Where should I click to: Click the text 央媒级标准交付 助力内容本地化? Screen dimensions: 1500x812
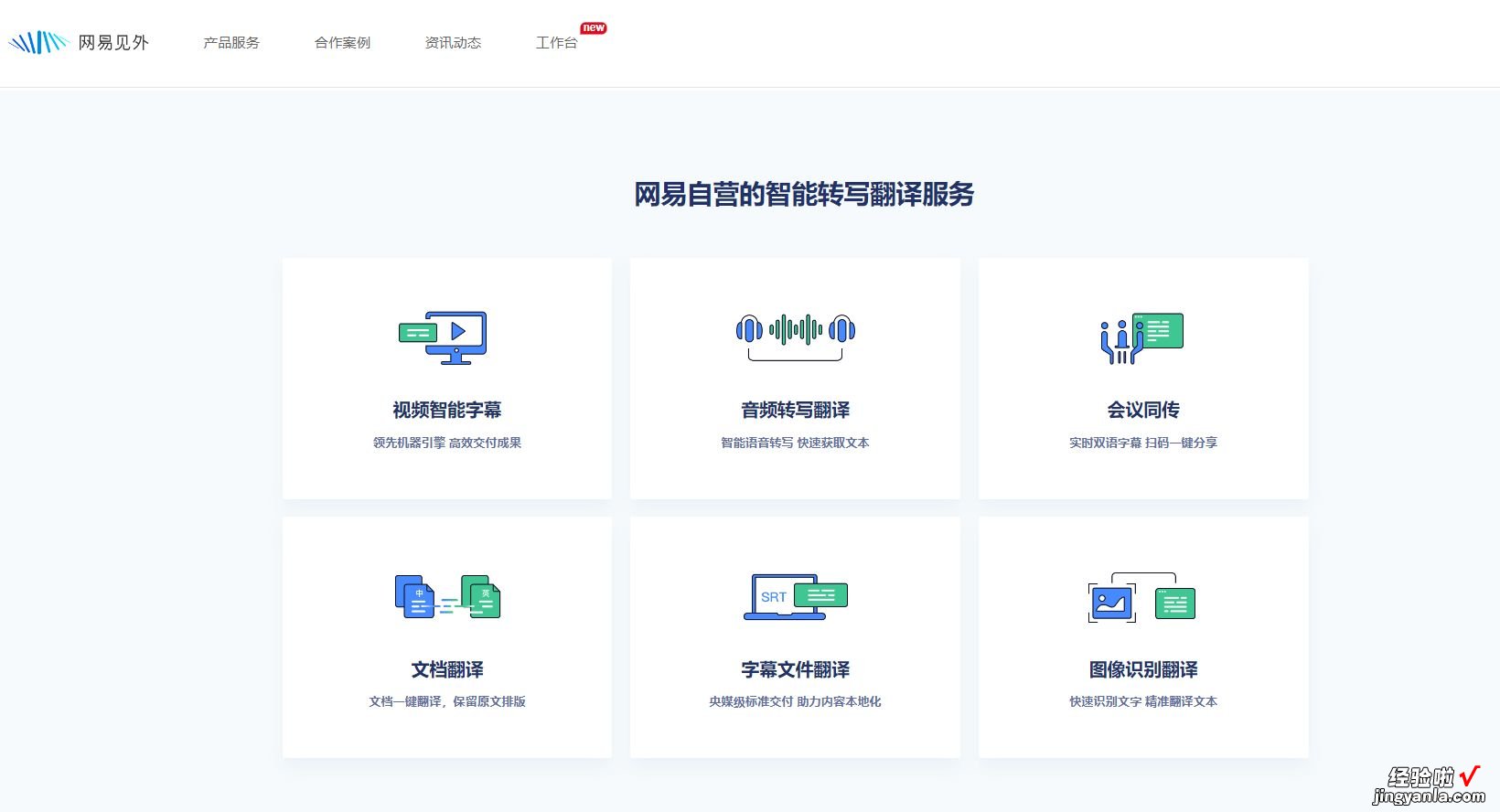796,701
